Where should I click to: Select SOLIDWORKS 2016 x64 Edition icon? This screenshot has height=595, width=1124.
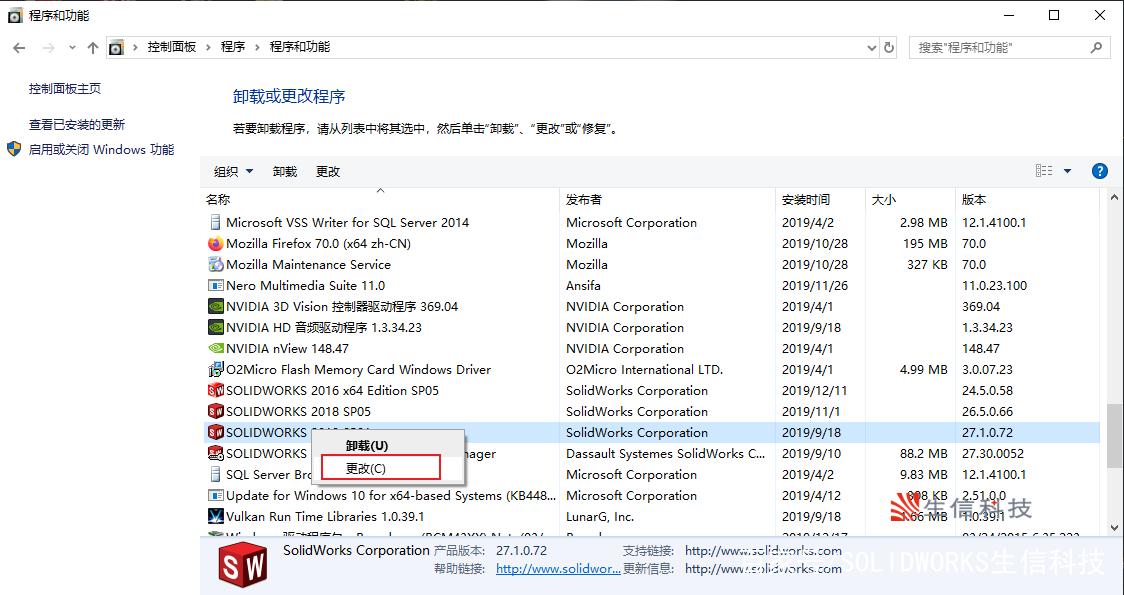(215, 391)
